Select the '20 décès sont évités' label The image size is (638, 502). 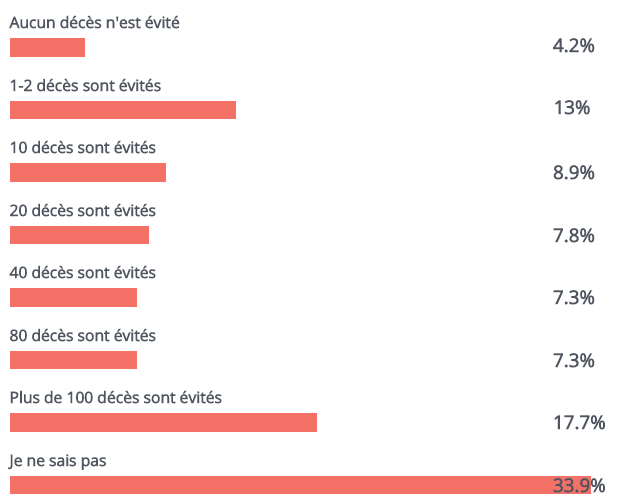83,211
